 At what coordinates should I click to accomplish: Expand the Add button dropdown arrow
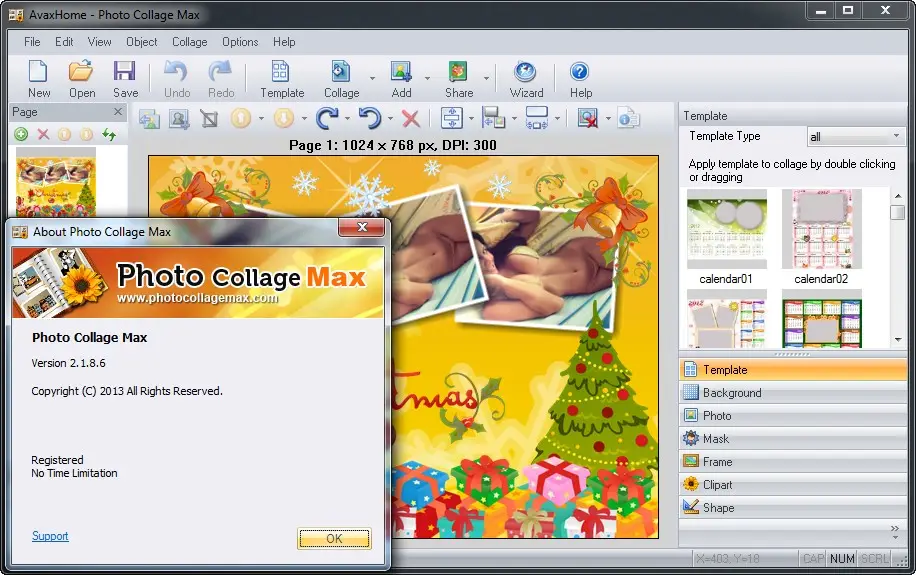pos(427,78)
